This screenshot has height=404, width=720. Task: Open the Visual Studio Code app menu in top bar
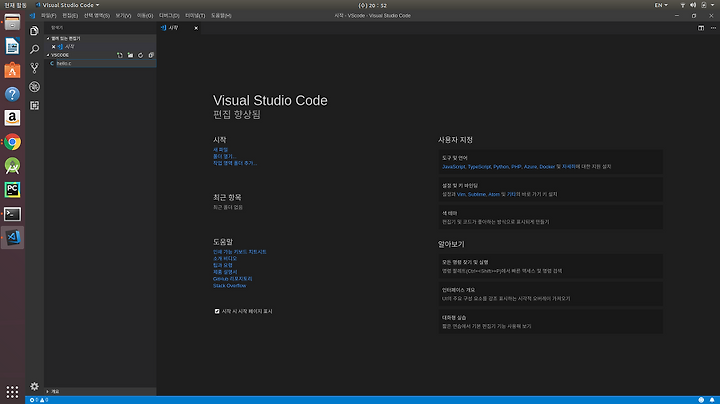click(x=68, y=5)
